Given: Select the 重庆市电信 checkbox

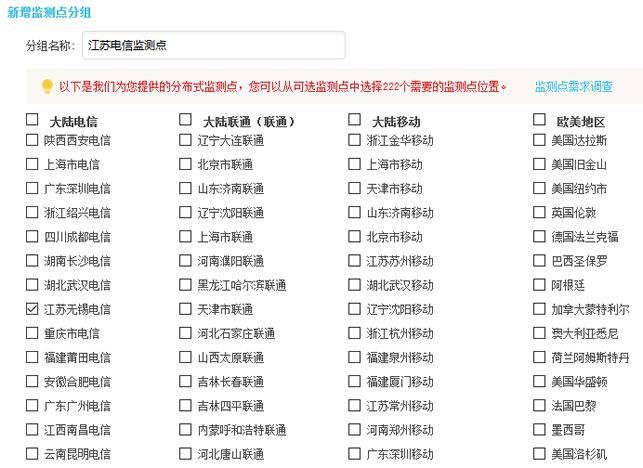Looking at the screenshot, I should 33,333.
